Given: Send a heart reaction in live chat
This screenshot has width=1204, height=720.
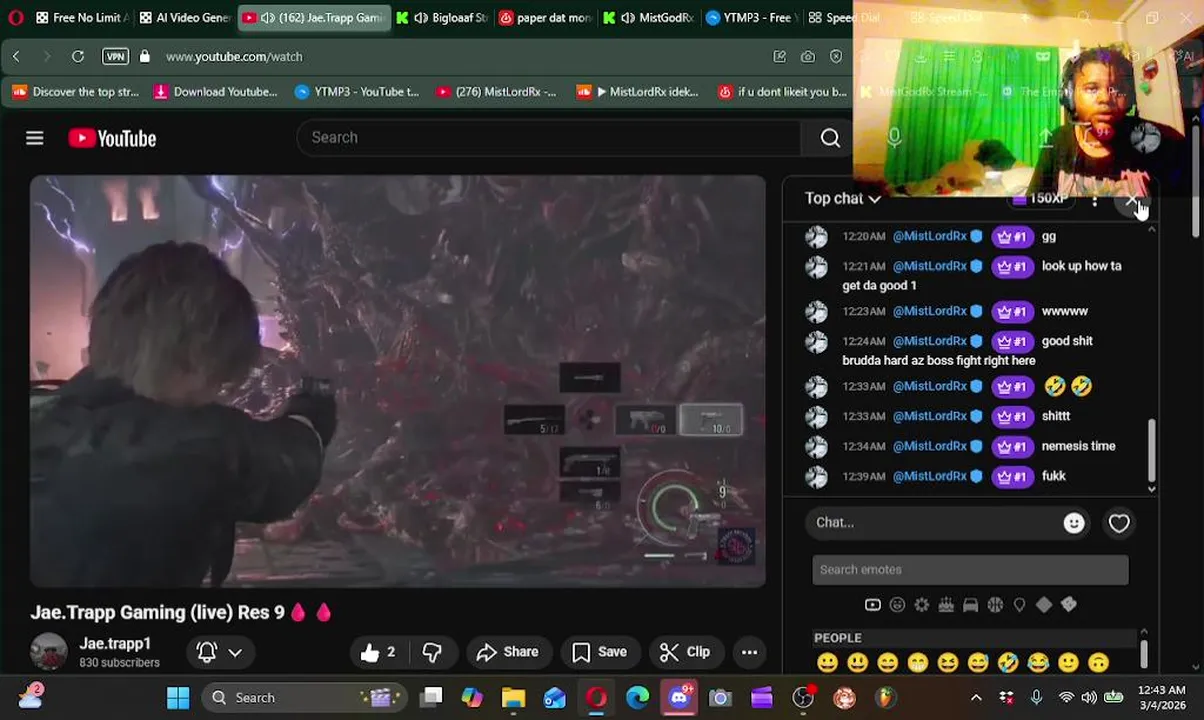Looking at the screenshot, I should click(1119, 523).
